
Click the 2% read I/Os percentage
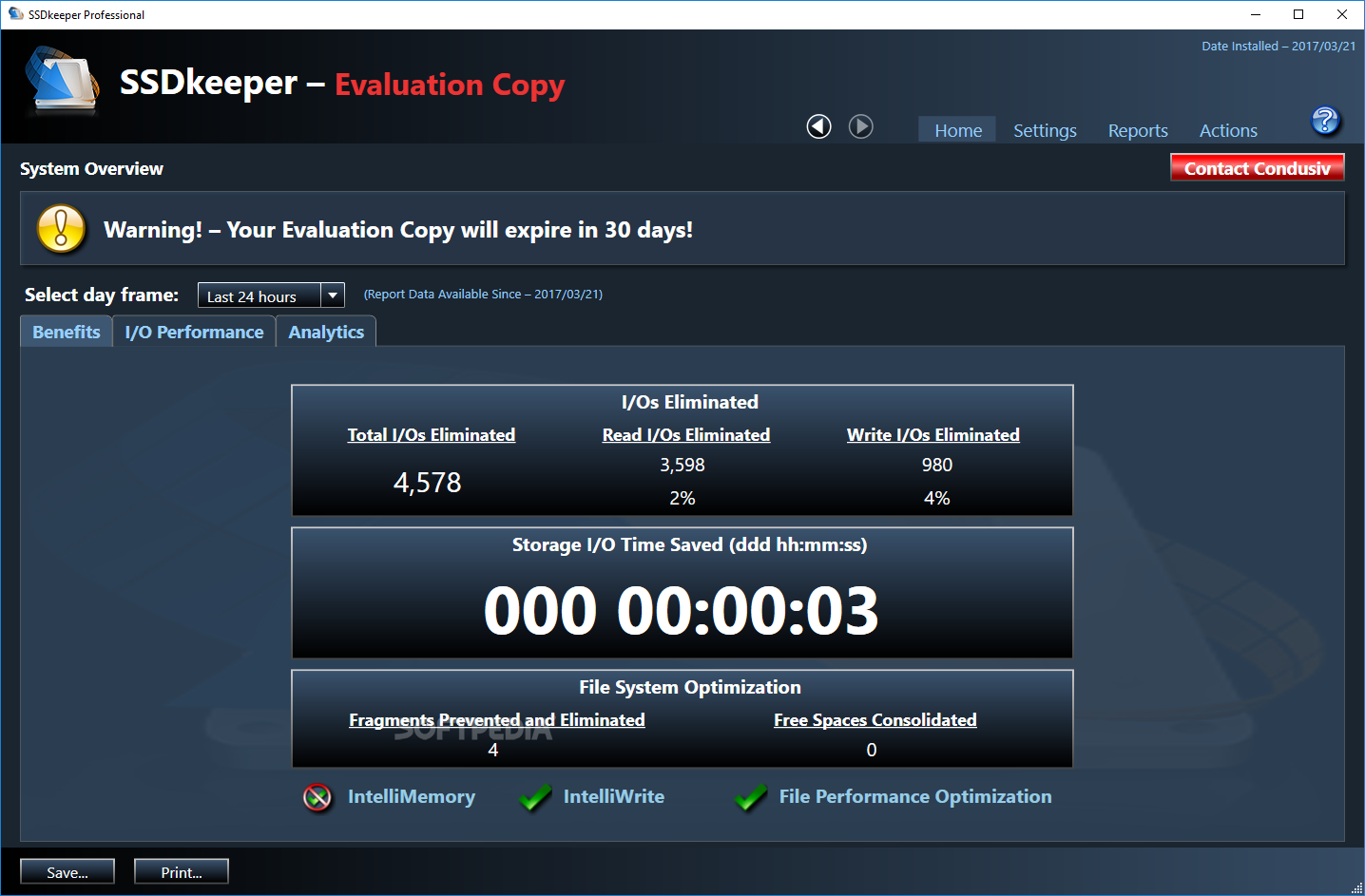pos(682,498)
